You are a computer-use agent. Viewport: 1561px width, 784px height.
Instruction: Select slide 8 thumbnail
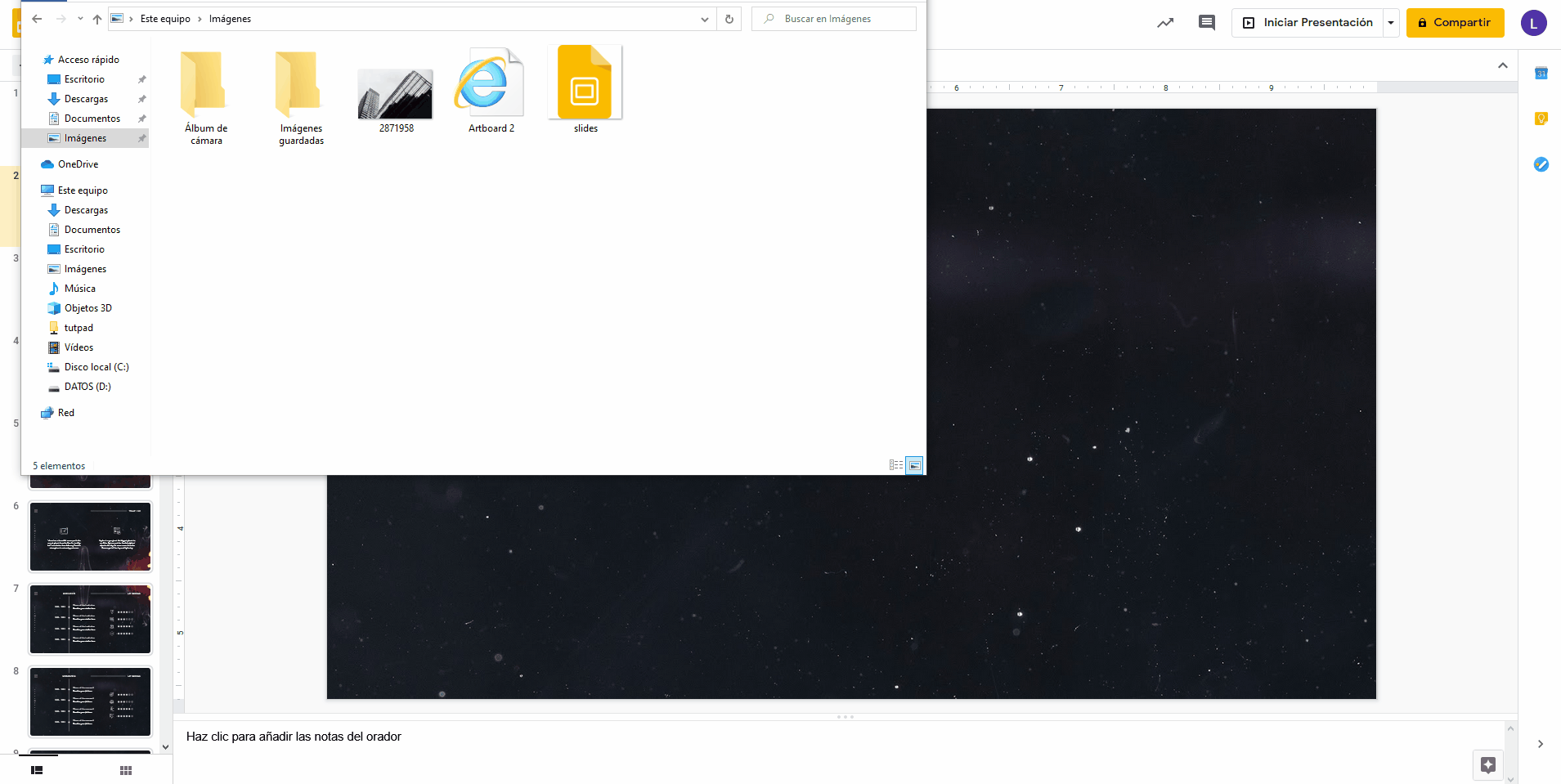click(90, 701)
